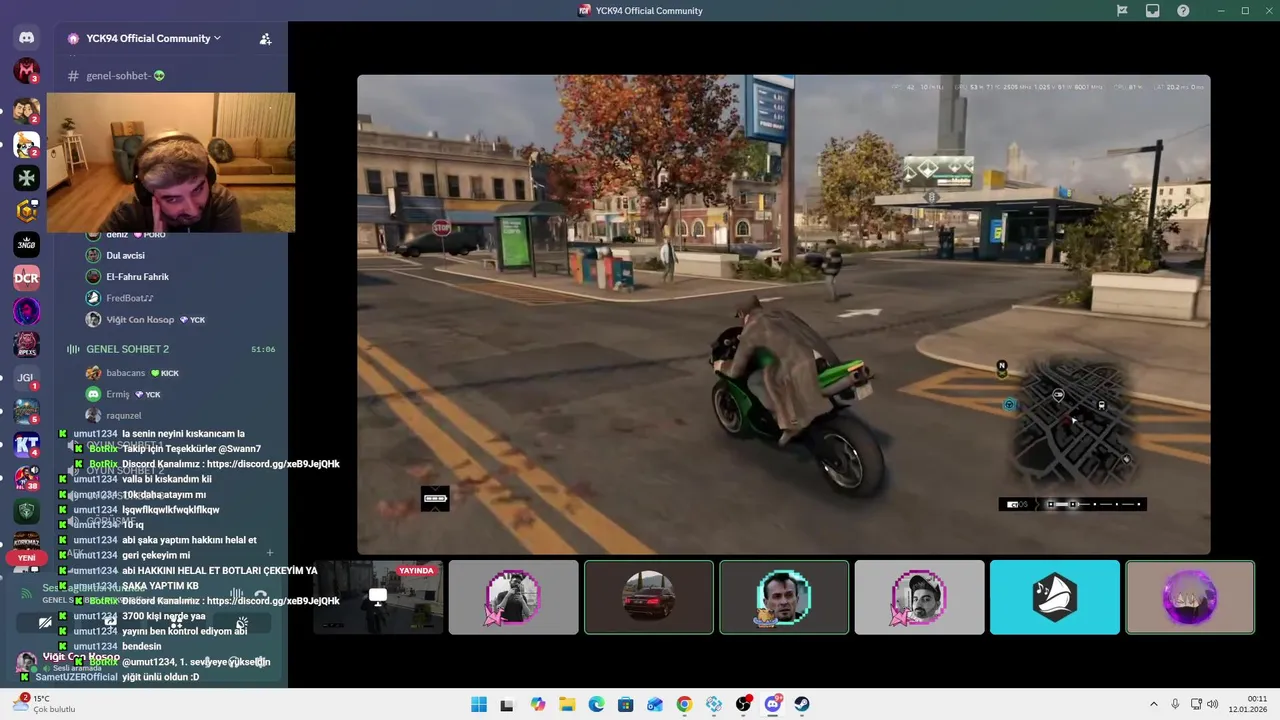
Task: Click the webcam picture-in-picture overlay
Action: point(171,163)
